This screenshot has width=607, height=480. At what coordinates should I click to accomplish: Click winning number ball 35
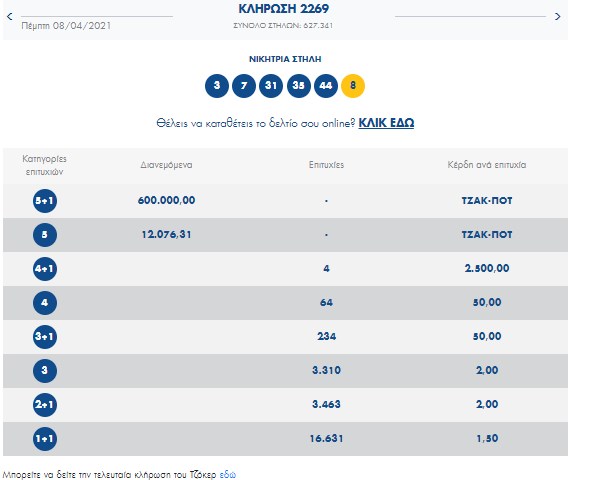tap(298, 86)
